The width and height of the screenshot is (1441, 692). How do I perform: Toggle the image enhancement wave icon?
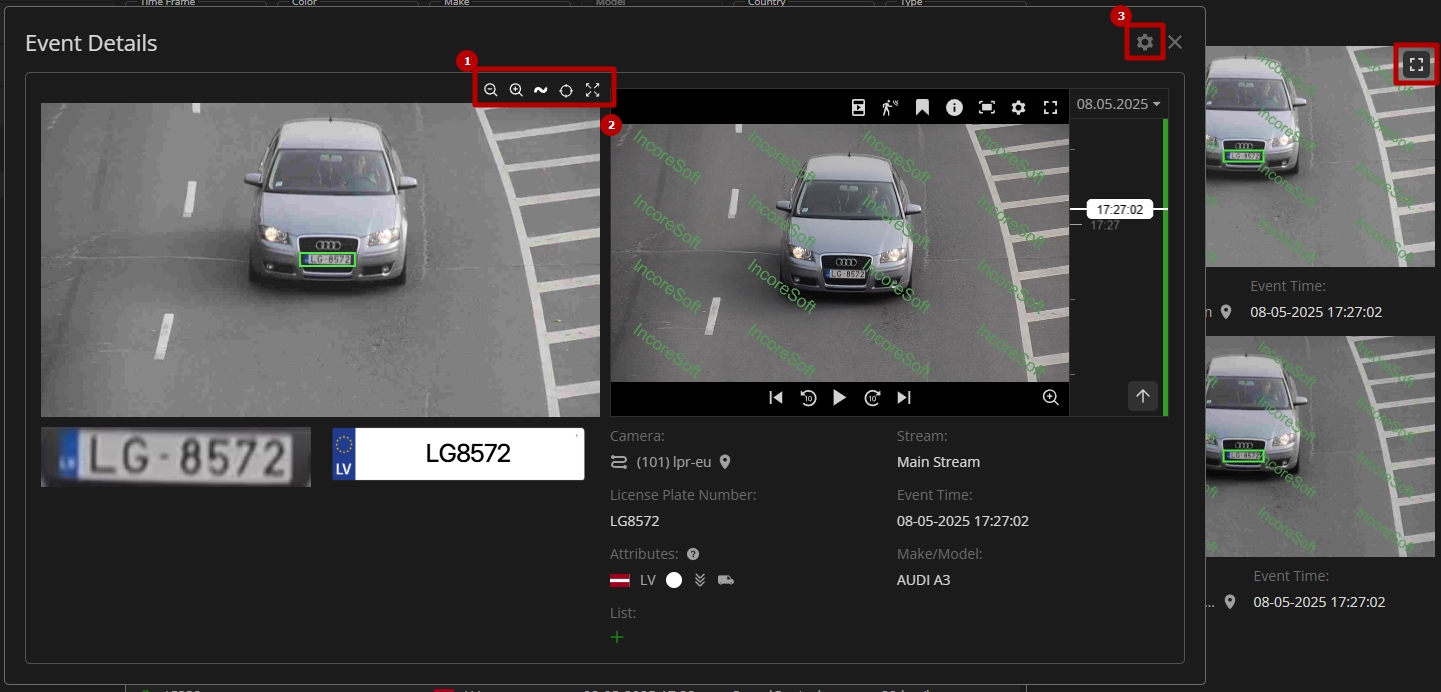(x=541, y=90)
